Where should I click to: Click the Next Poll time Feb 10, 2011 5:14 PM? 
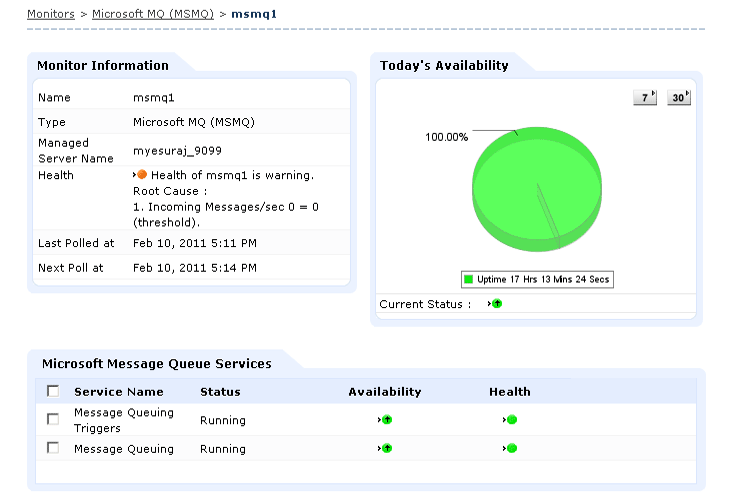click(195, 268)
